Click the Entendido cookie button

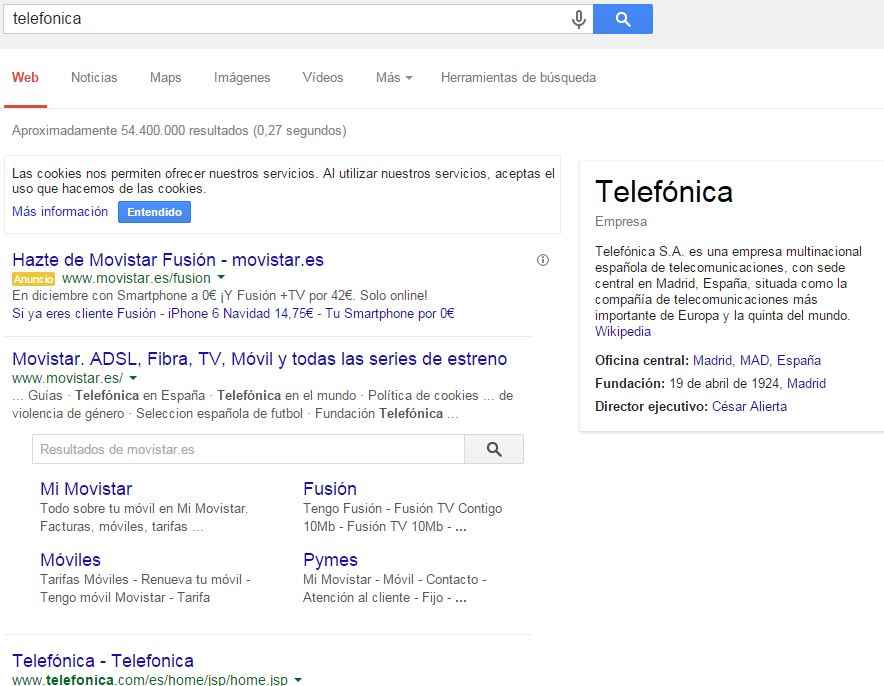pos(154,212)
